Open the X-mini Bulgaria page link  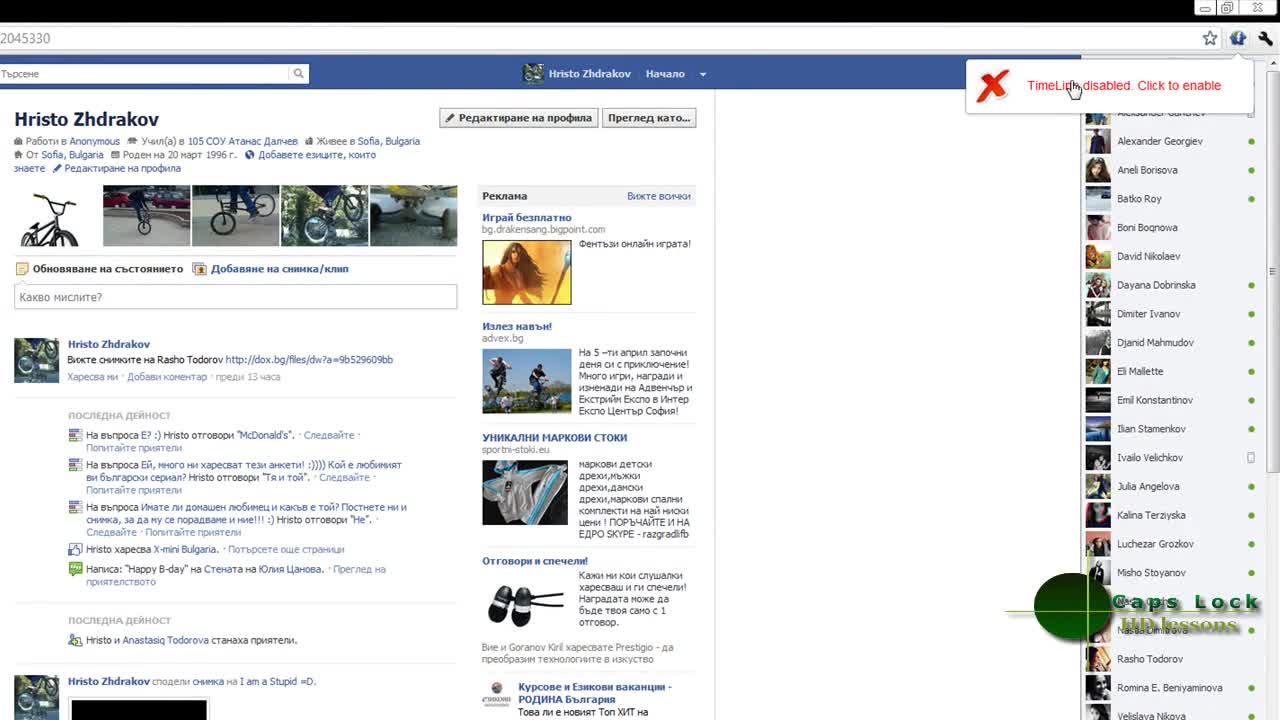pos(185,550)
